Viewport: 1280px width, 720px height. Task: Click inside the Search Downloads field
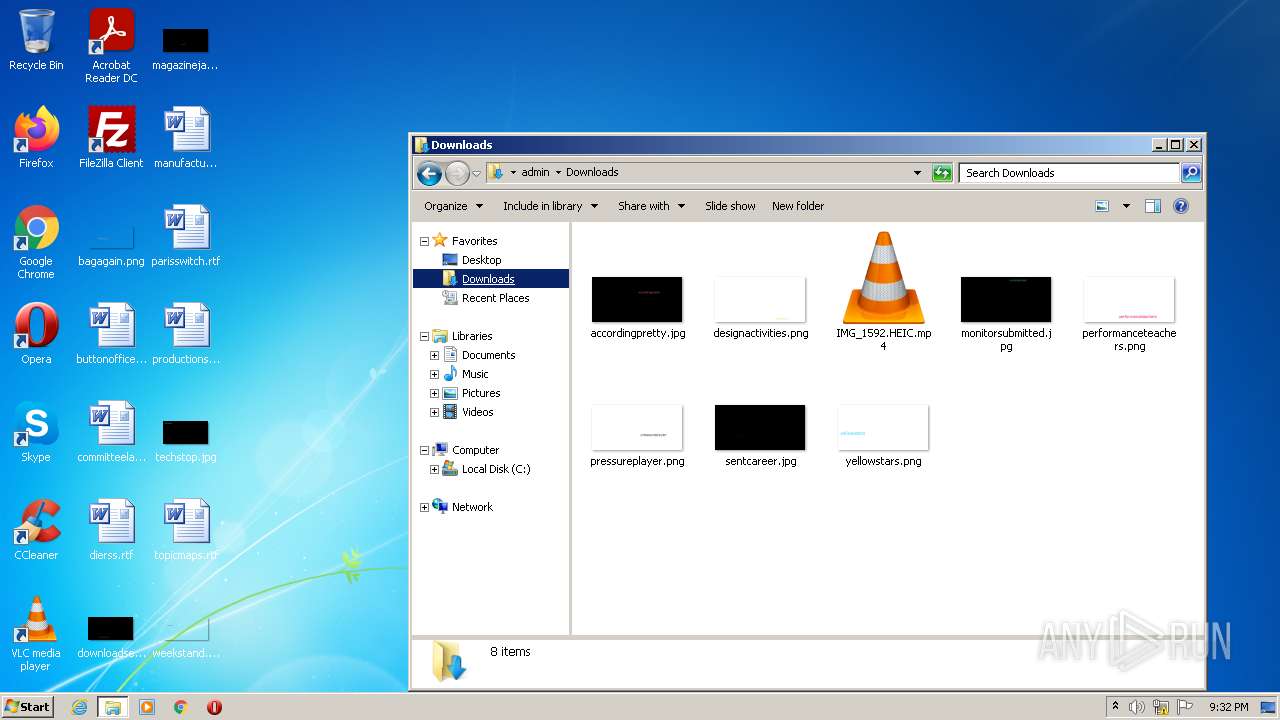tap(1069, 173)
